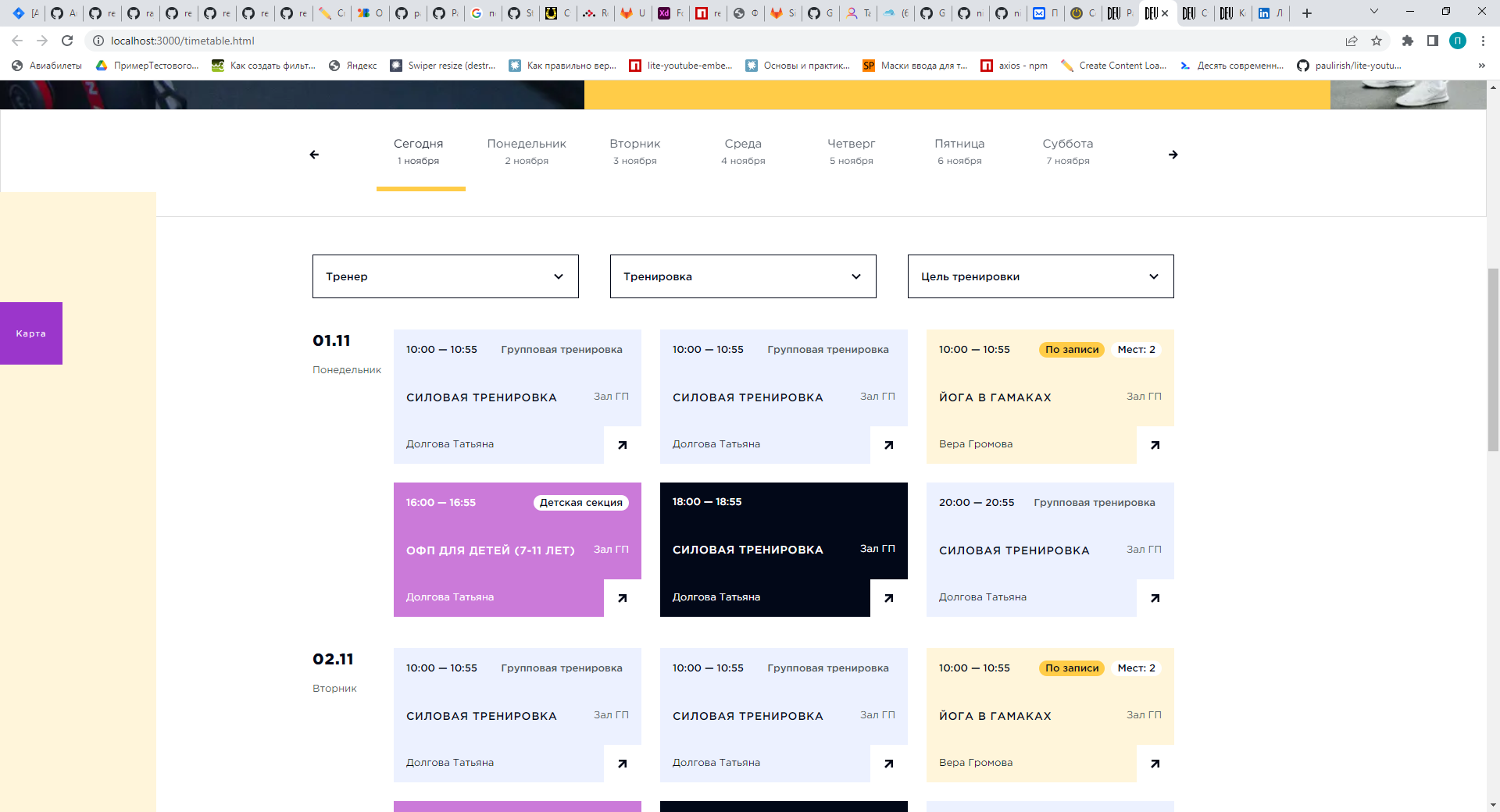Viewport: 1500px width, 812px height.
Task: Click the share icon in address bar
Action: pos(1350,41)
